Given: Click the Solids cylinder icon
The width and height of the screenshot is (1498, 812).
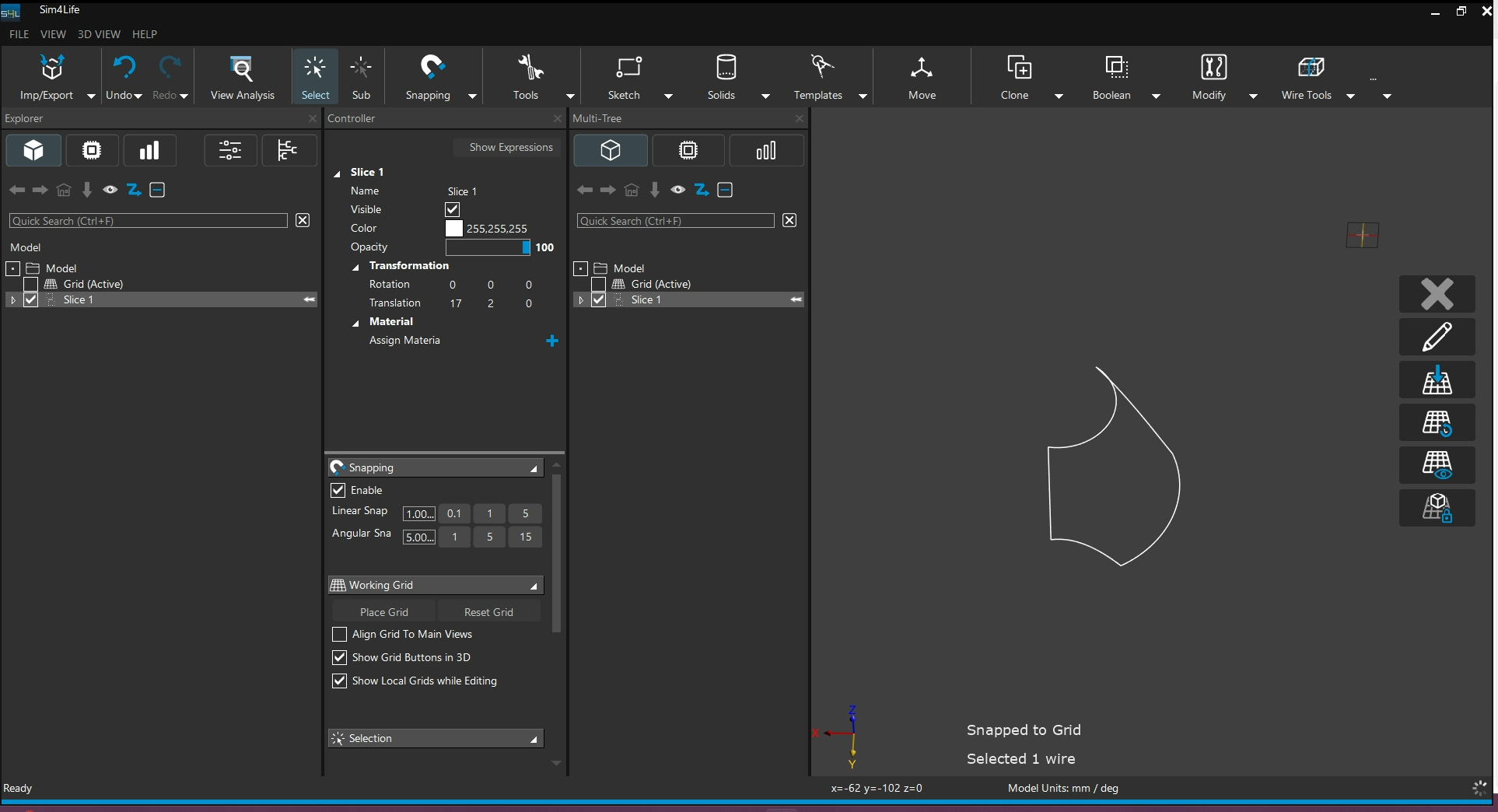Looking at the screenshot, I should [x=726, y=68].
